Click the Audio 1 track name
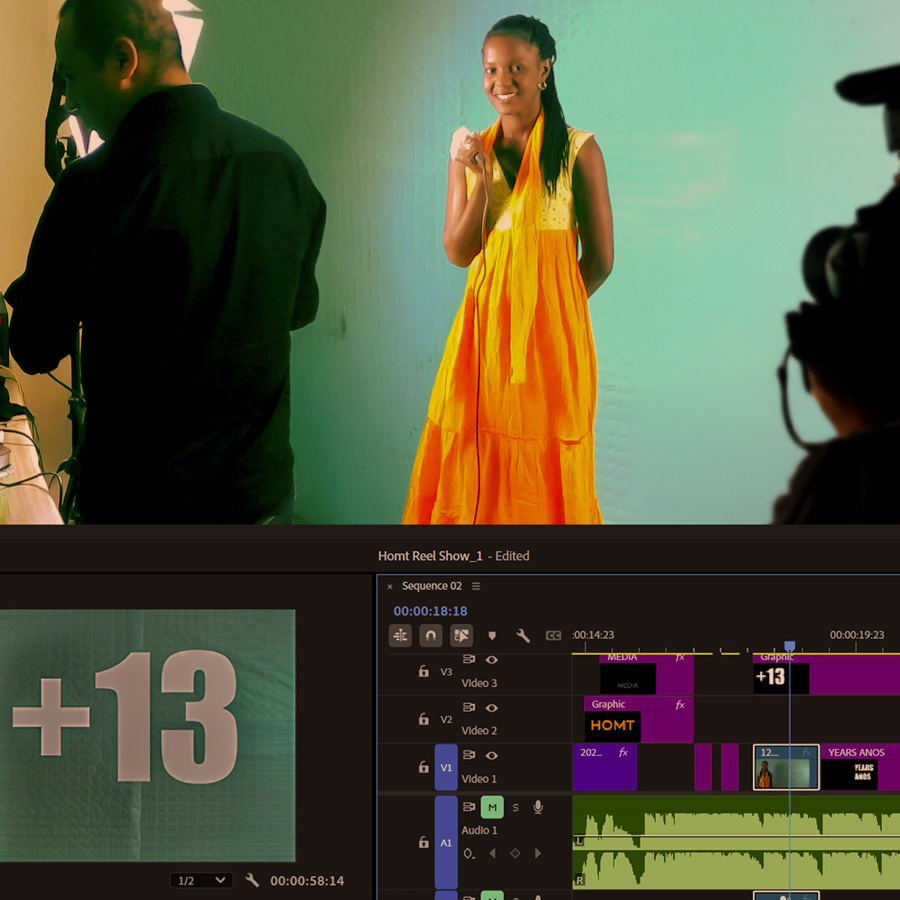The image size is (900, 900). (479, 830)
